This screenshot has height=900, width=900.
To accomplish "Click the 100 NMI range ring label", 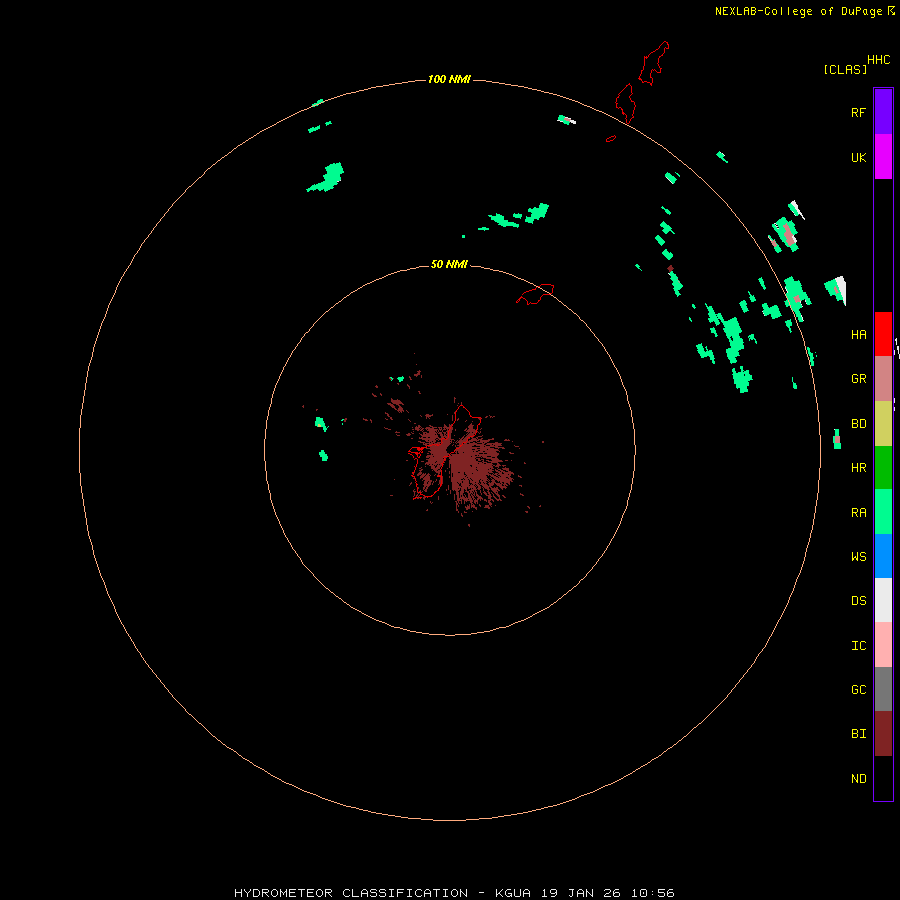I will [449, 79].
